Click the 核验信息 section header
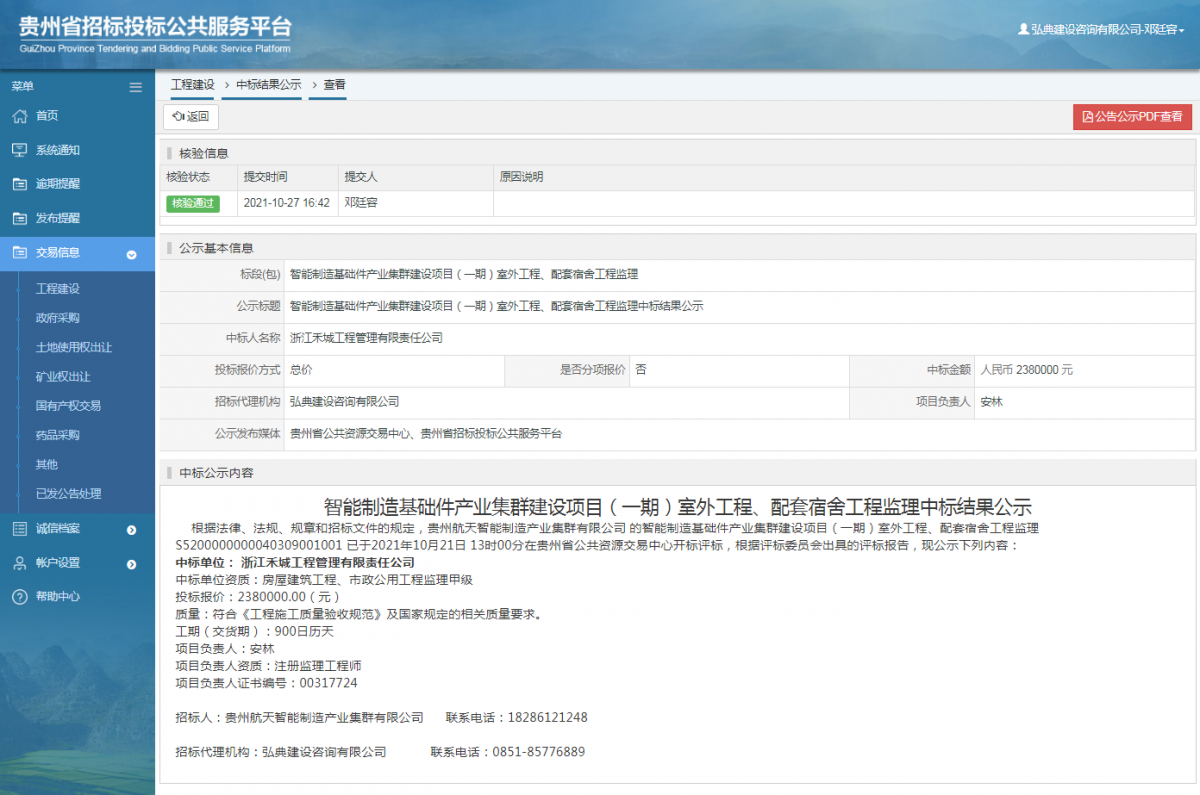This screenshot has width=1200, height=795. (204, 153)
